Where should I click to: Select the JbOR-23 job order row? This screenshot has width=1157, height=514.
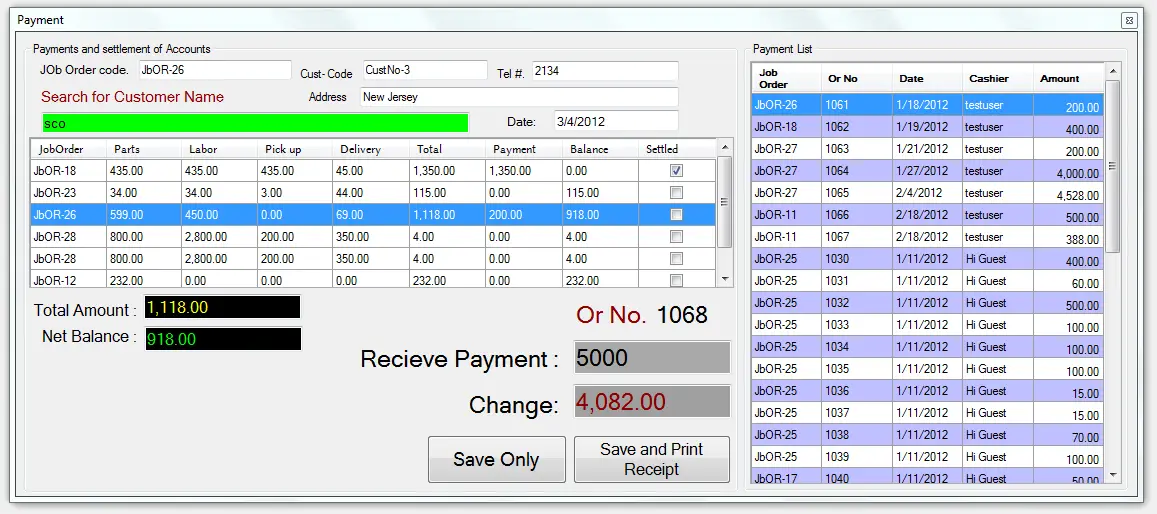tap(373, 192)
